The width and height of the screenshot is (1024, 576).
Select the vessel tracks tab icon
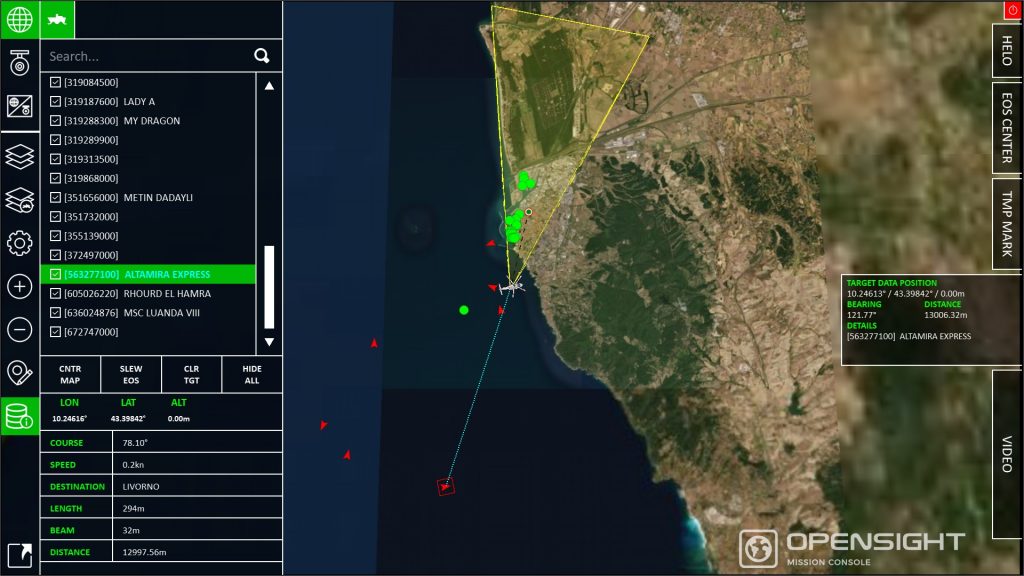point(57,20)
